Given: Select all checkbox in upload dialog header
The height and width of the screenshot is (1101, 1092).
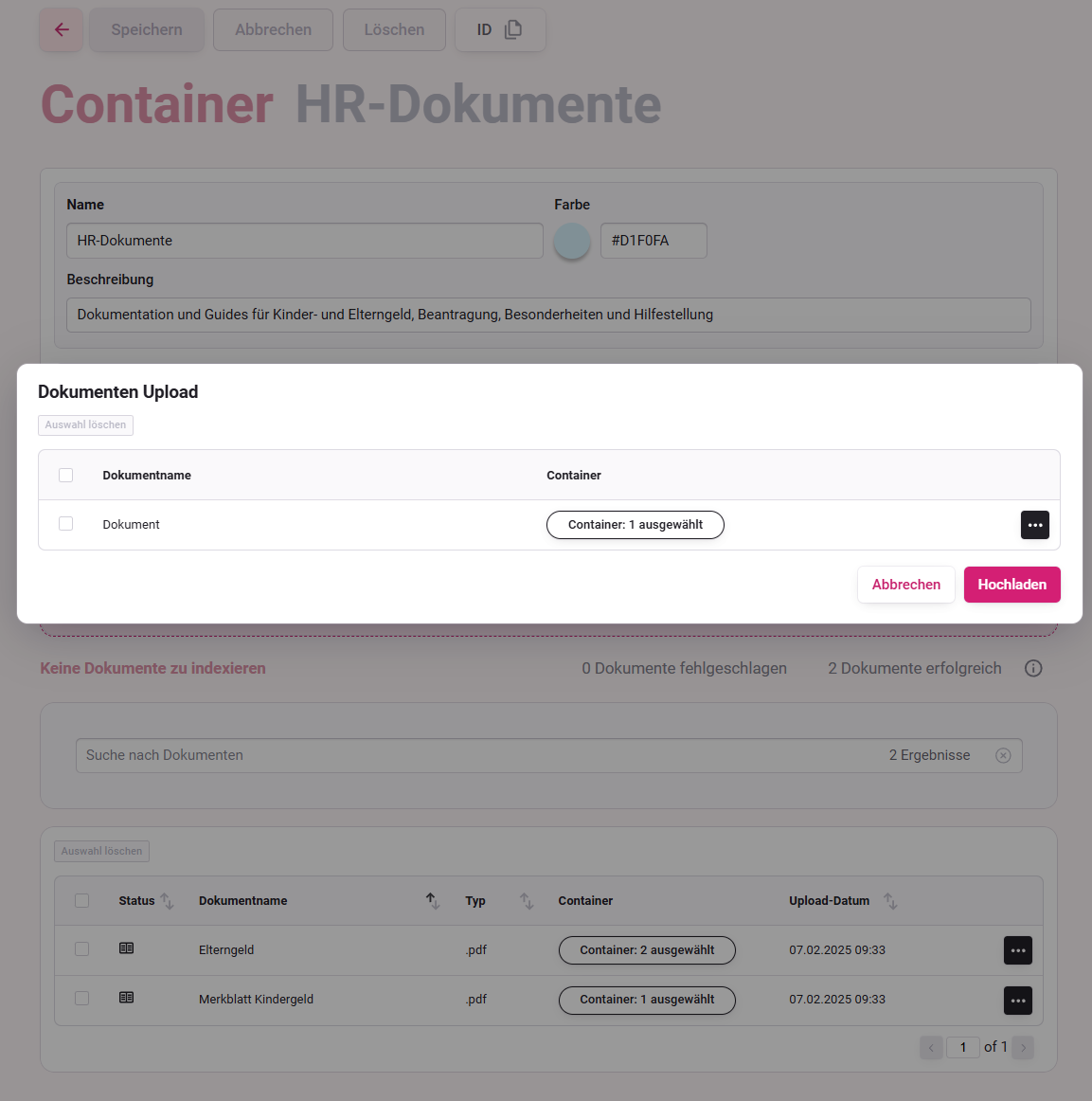Looking at the screenshot, I should click(66, 475).
